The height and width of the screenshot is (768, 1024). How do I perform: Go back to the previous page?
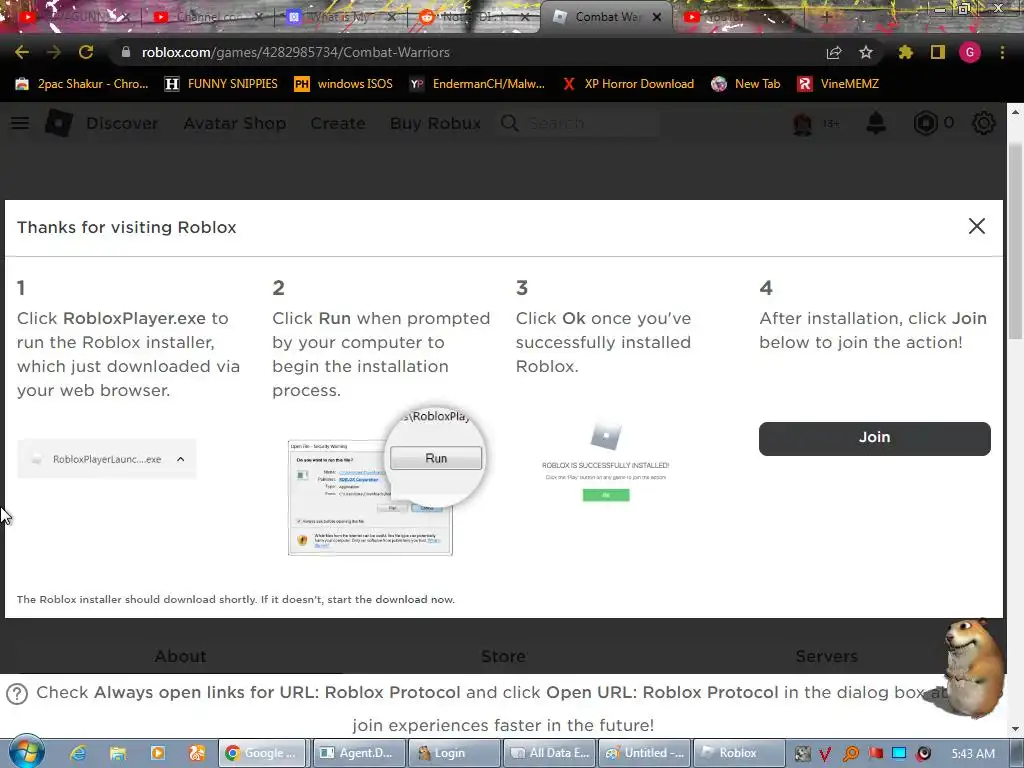point(22,52)
